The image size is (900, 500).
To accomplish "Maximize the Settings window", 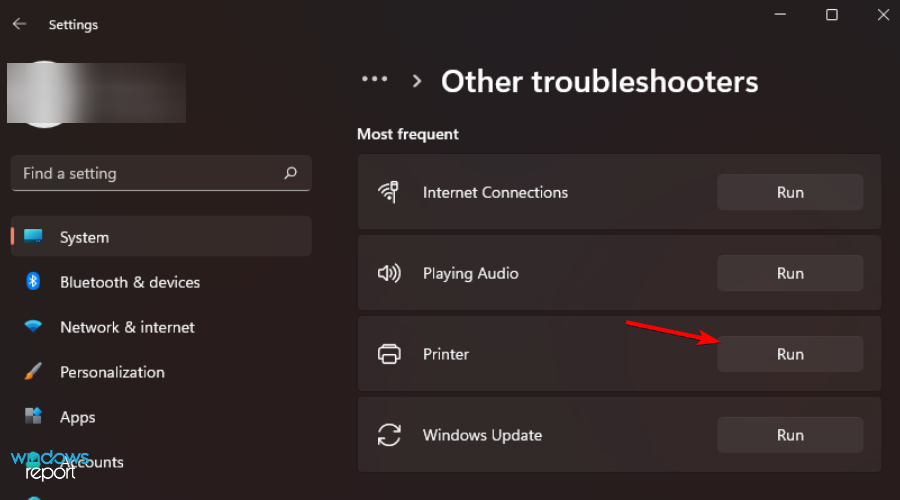I will tap(831, 15).
